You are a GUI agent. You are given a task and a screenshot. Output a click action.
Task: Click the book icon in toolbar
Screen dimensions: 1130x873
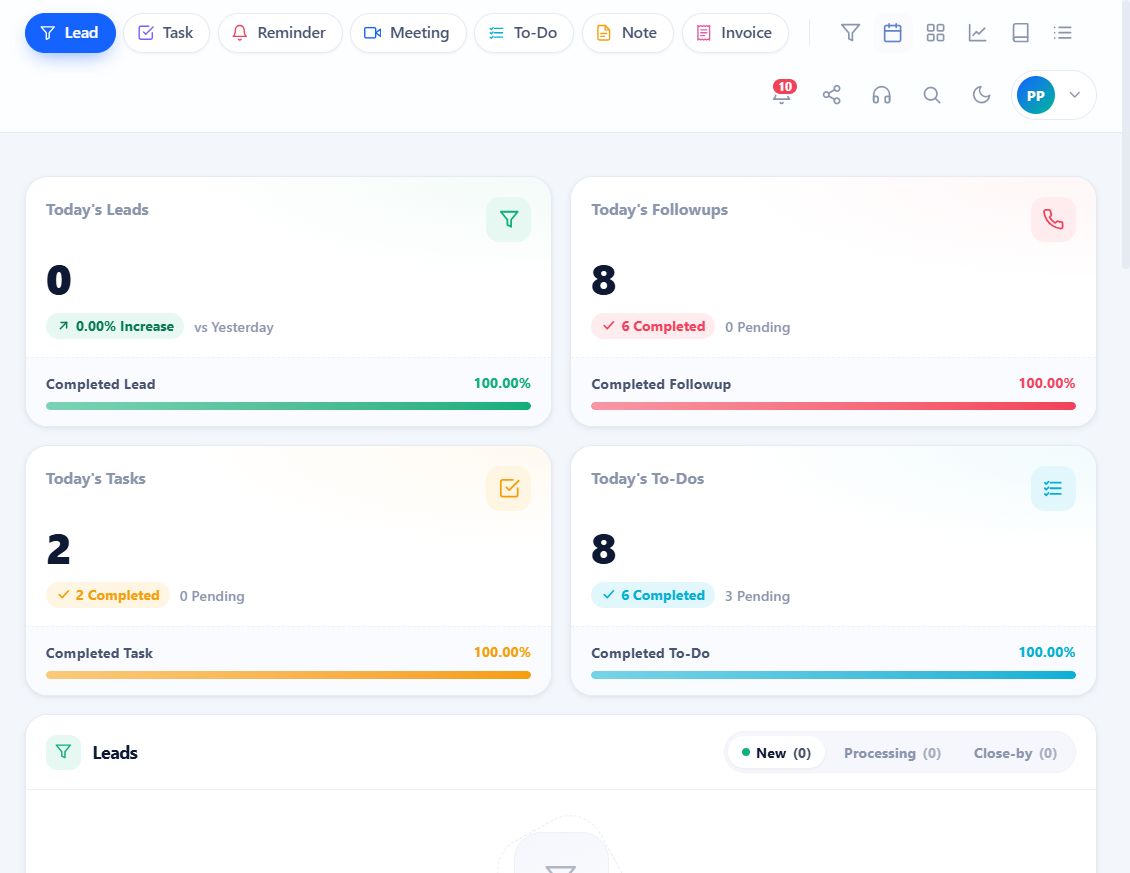click(1020, 32)
